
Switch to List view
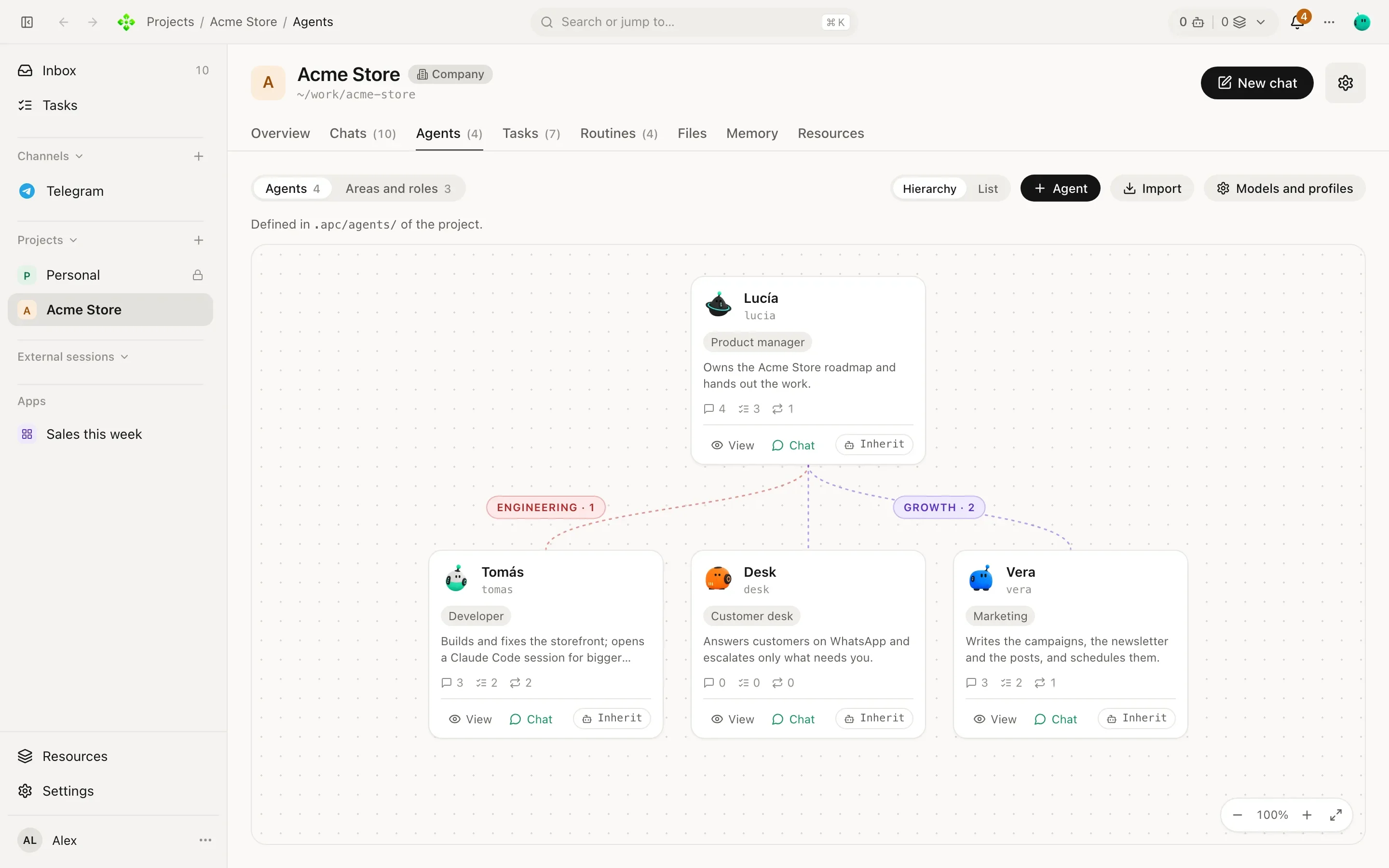[x=988, y=188]
